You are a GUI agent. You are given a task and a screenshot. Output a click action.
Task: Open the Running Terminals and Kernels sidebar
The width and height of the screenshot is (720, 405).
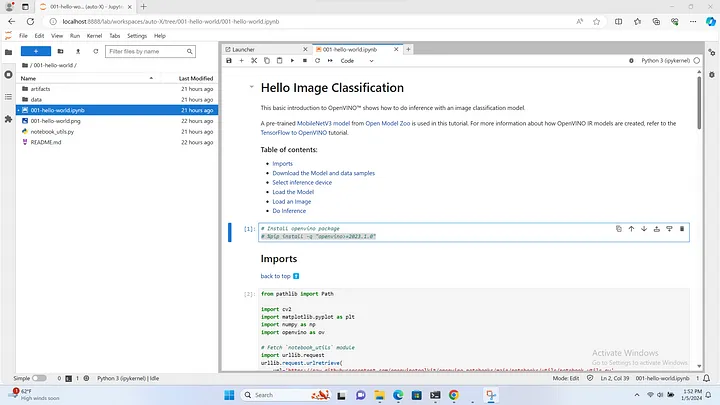(9, 75)
